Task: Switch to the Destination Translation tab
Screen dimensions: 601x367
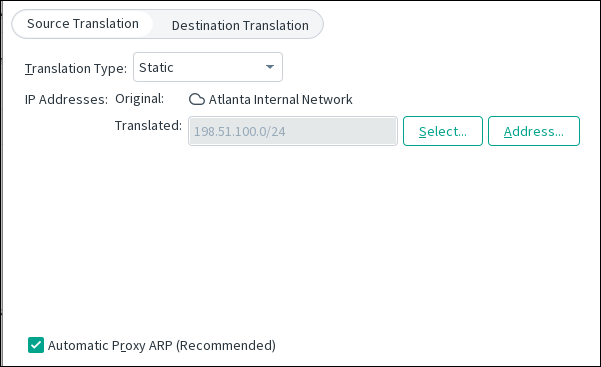Action: pyautogui.click(x=240, y=25)
